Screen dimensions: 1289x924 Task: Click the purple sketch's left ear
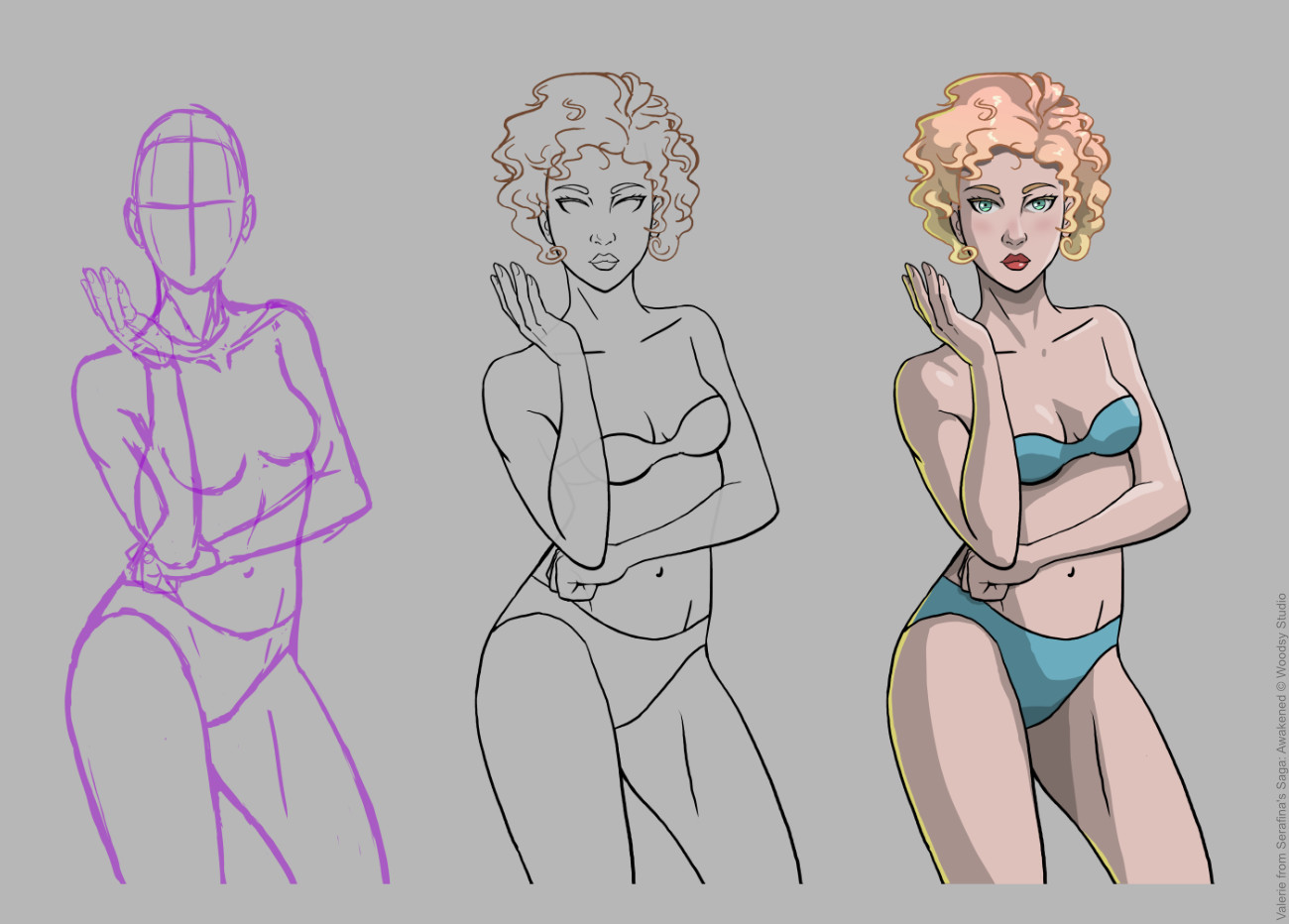coord(131,218)
